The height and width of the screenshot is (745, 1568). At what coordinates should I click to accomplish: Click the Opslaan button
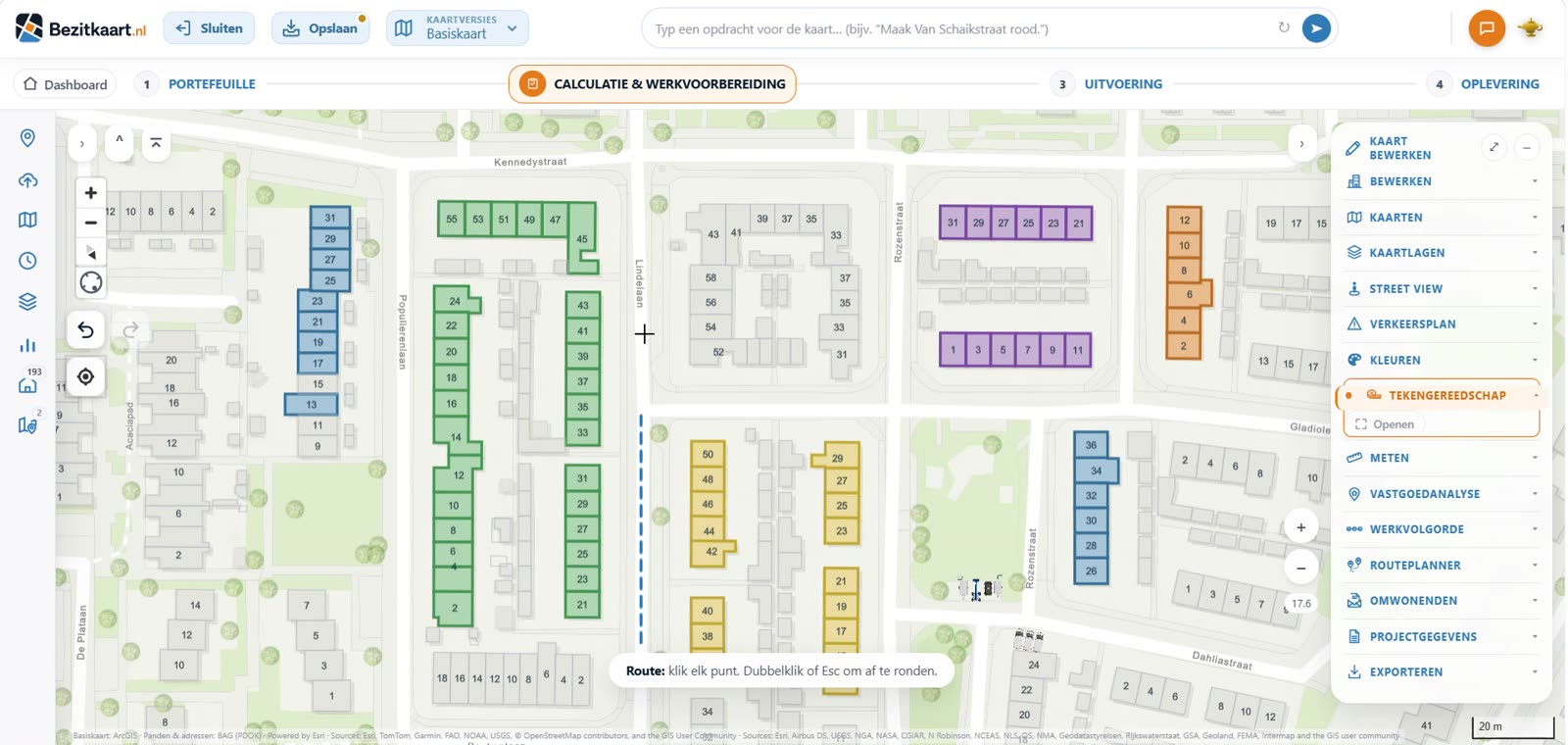pyautogui.click(x=320, y=28)
